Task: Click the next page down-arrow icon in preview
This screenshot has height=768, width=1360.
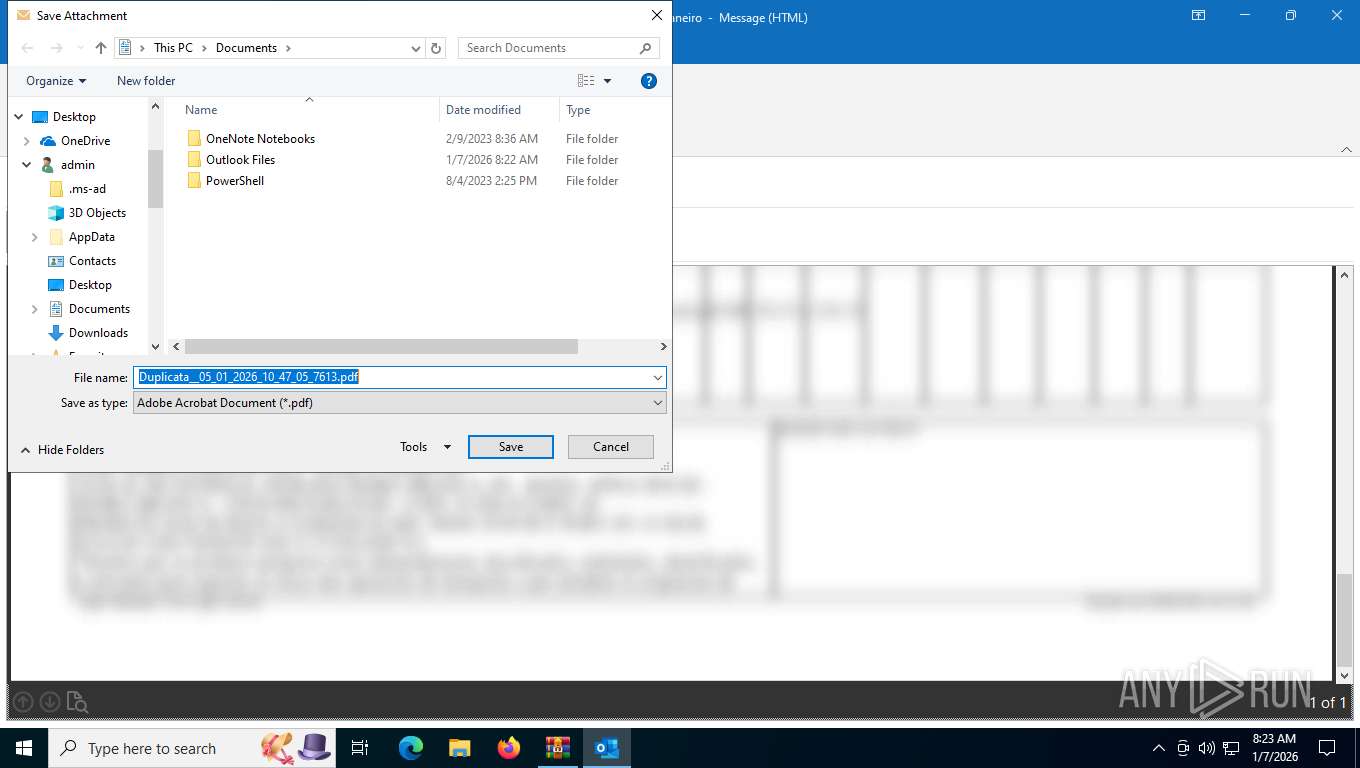Action: pyautogui.click(x=50, y=702)
